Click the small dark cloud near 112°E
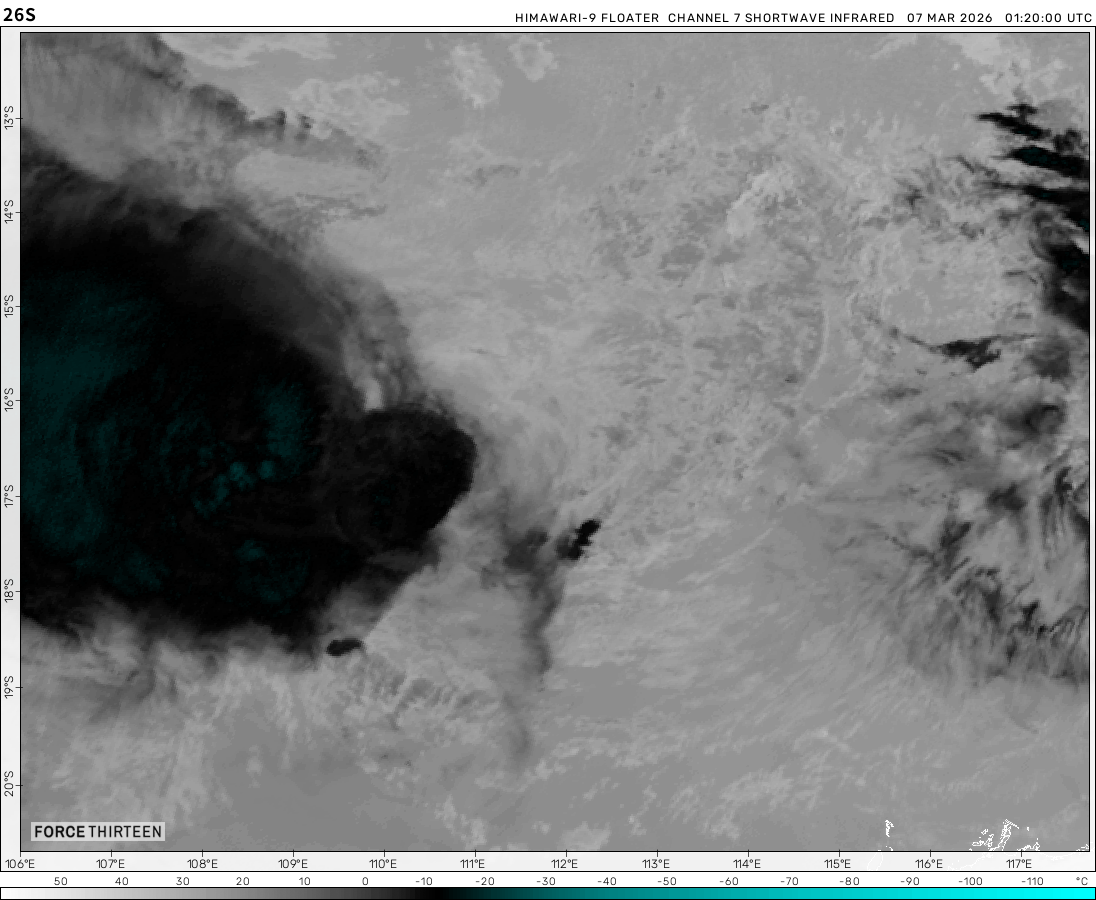This screenshot has height=900, width=1096. pos(579,538)
